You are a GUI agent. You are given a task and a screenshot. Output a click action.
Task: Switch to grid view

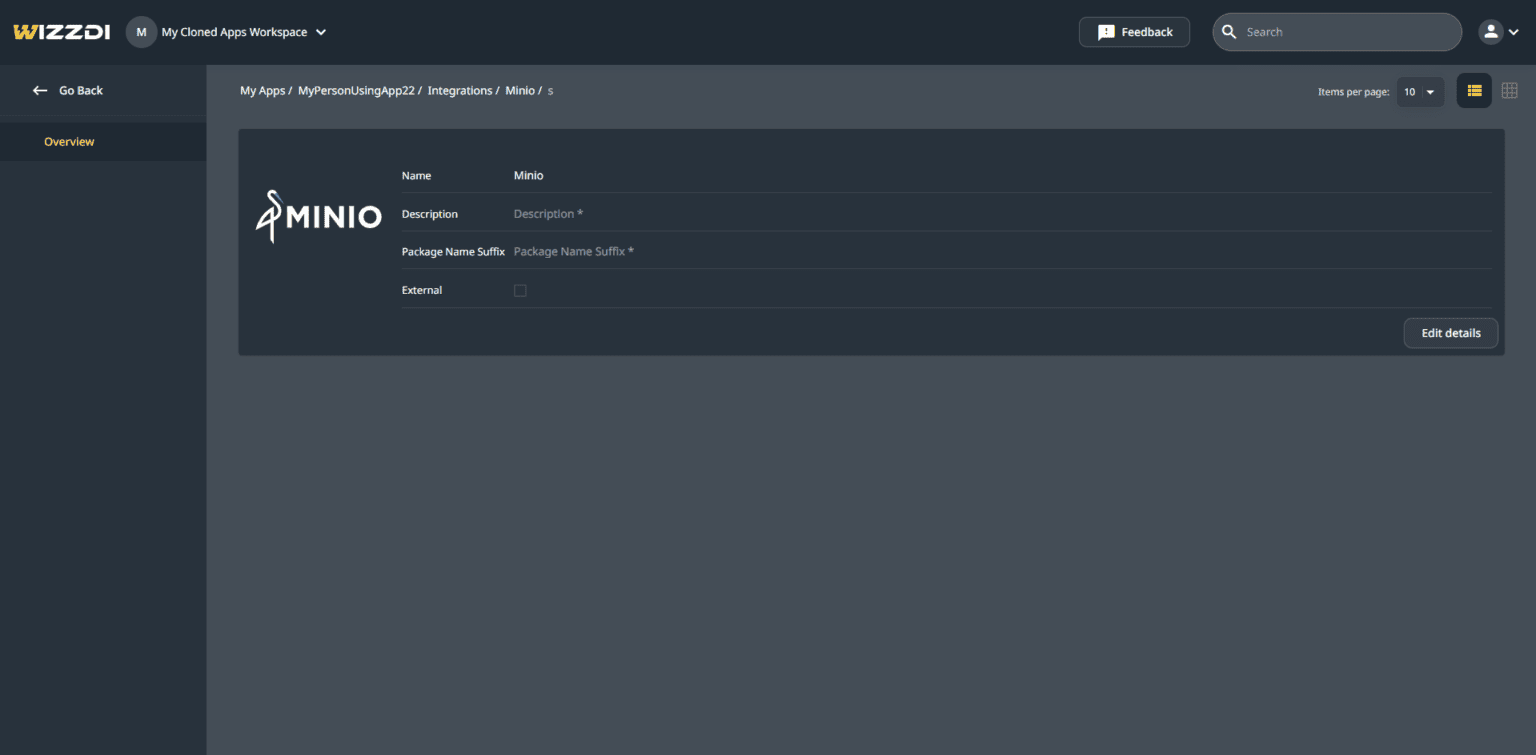pos(1510,91)
